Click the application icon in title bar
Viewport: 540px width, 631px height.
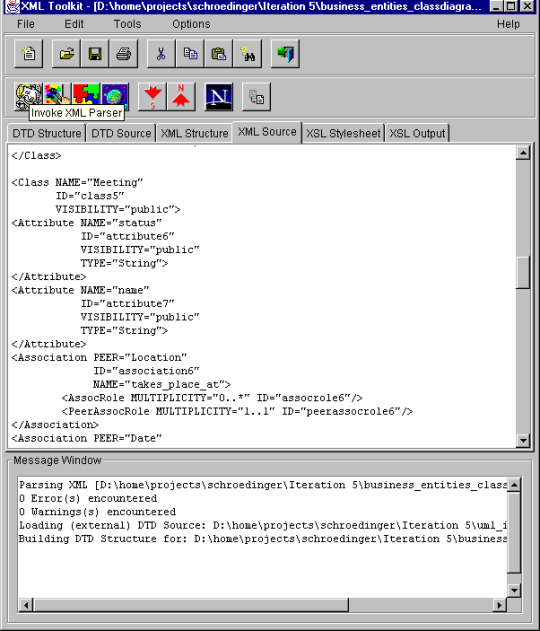(12, 6)
